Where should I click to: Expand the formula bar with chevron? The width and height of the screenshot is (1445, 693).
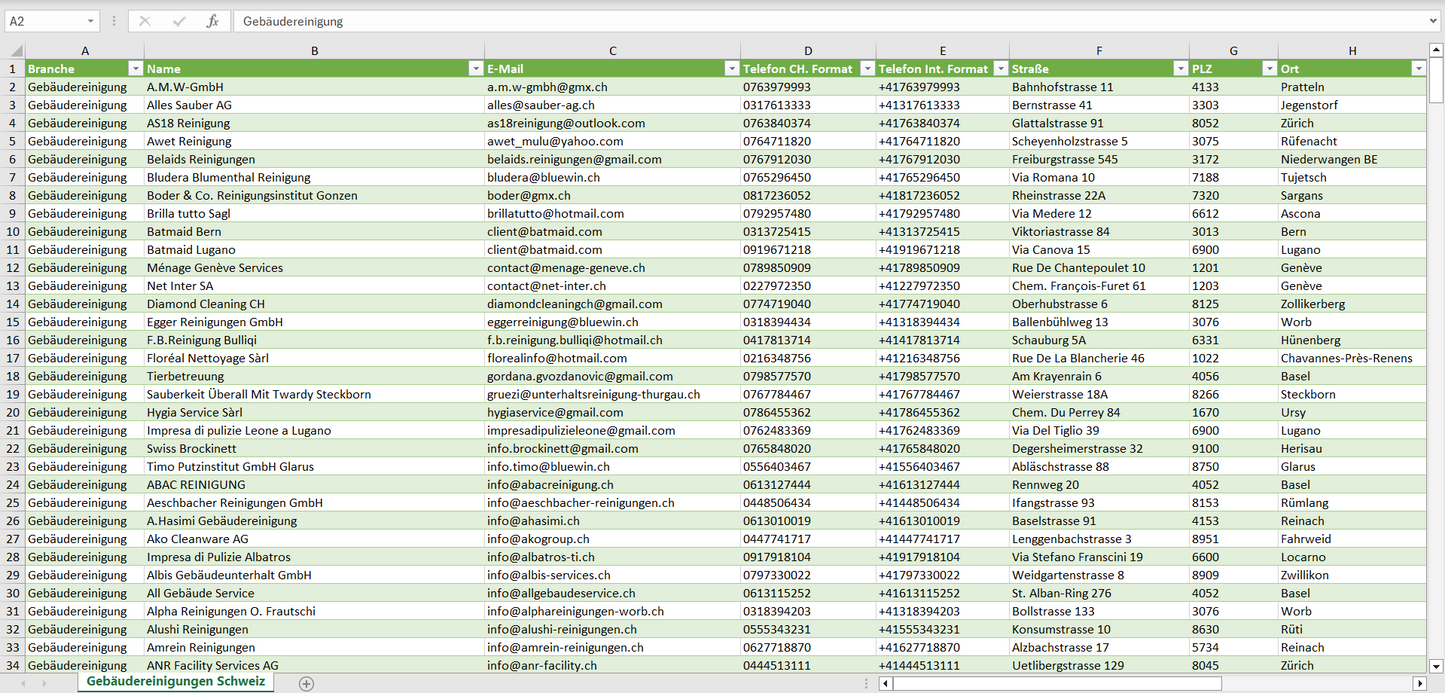pos(1434,21)
